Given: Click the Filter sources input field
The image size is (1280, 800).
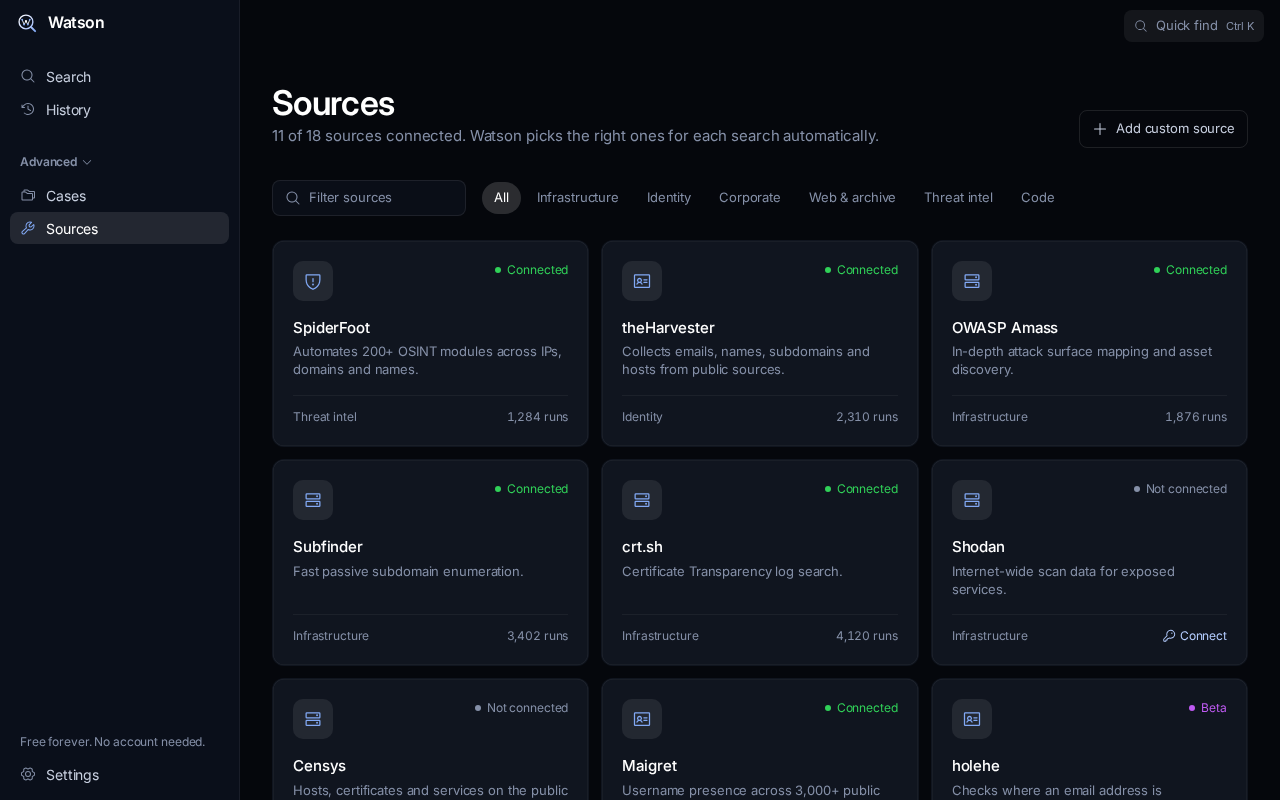Looking at the screenshot, I should 369,198.
